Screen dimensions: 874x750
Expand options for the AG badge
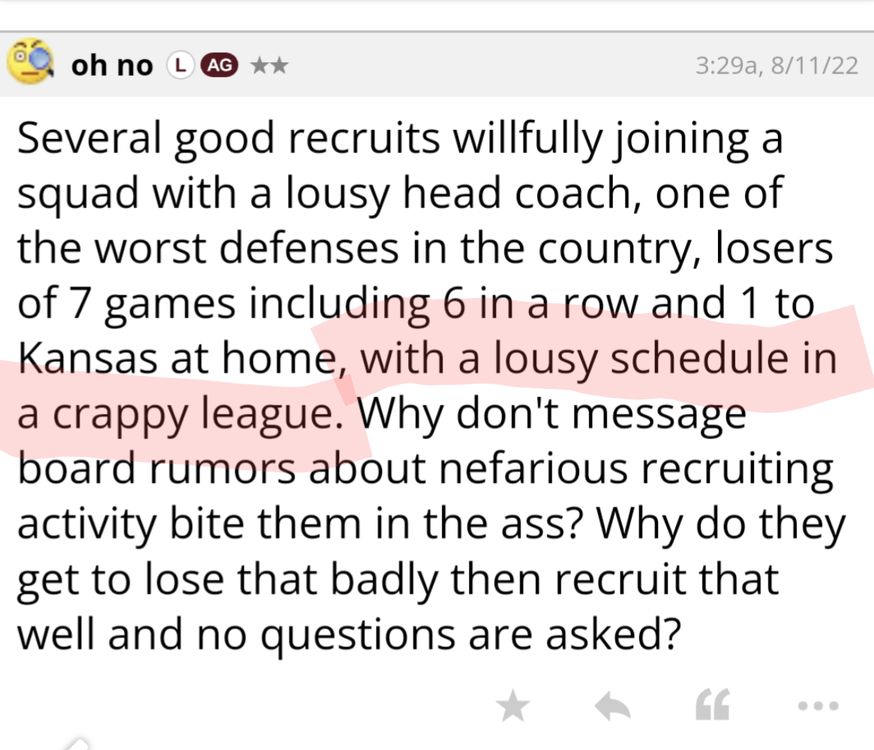(x=219, y=65)
